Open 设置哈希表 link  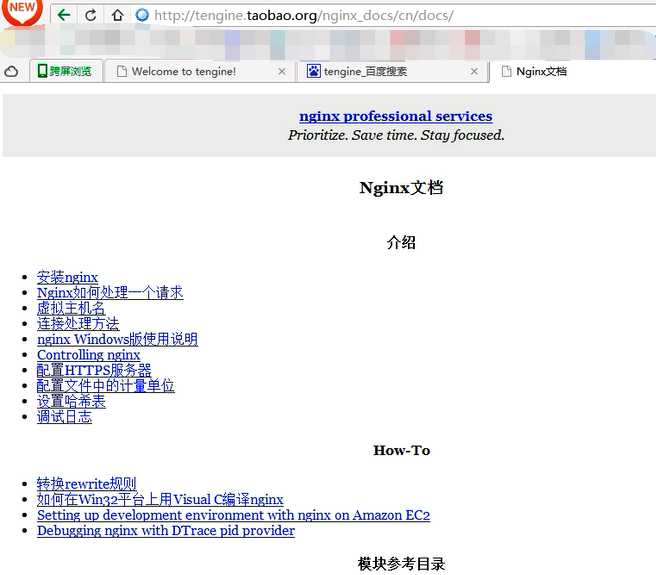click(x=71, y=401)
